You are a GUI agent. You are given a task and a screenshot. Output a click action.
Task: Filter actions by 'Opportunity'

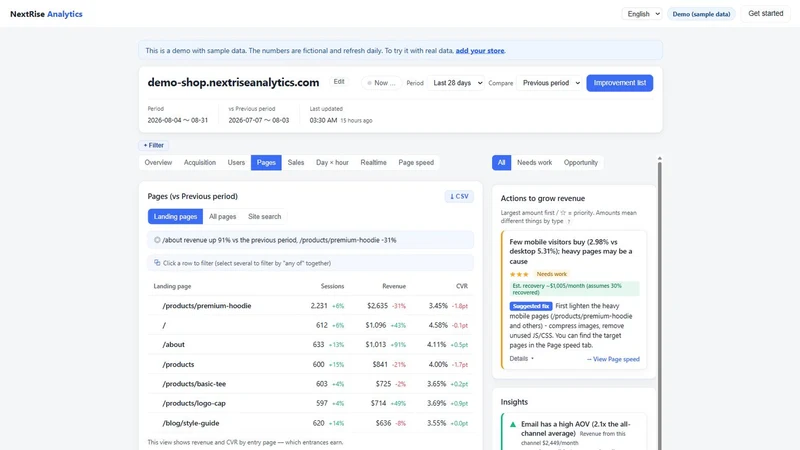[x=581, y=162]
